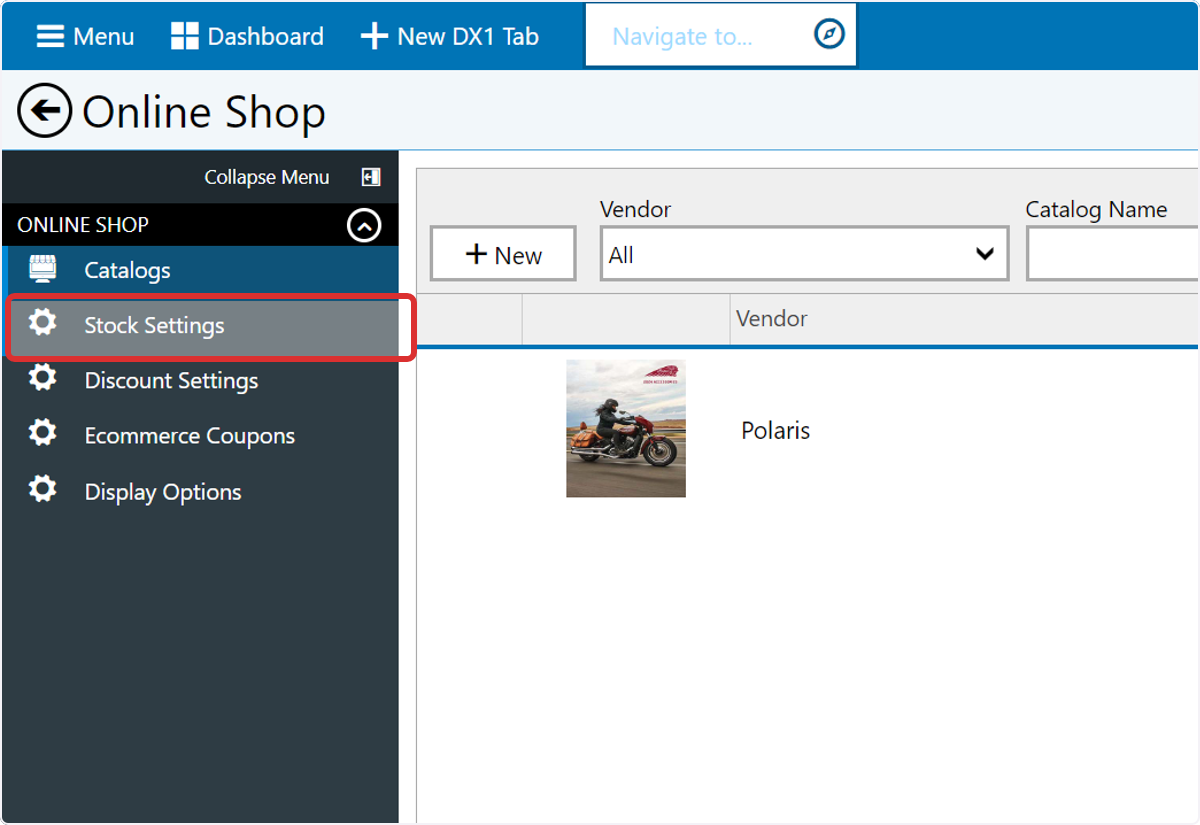Open the hamburger Menu icon

click(x=50, y=36)
